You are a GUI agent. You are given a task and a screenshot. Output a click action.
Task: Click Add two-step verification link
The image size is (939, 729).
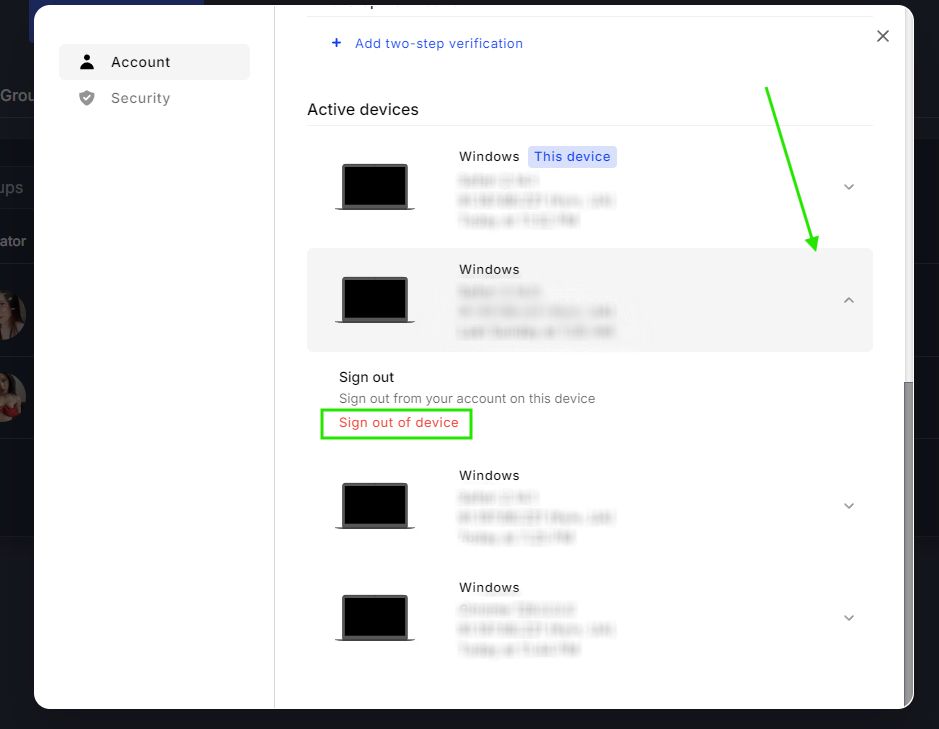pos(438,44)
